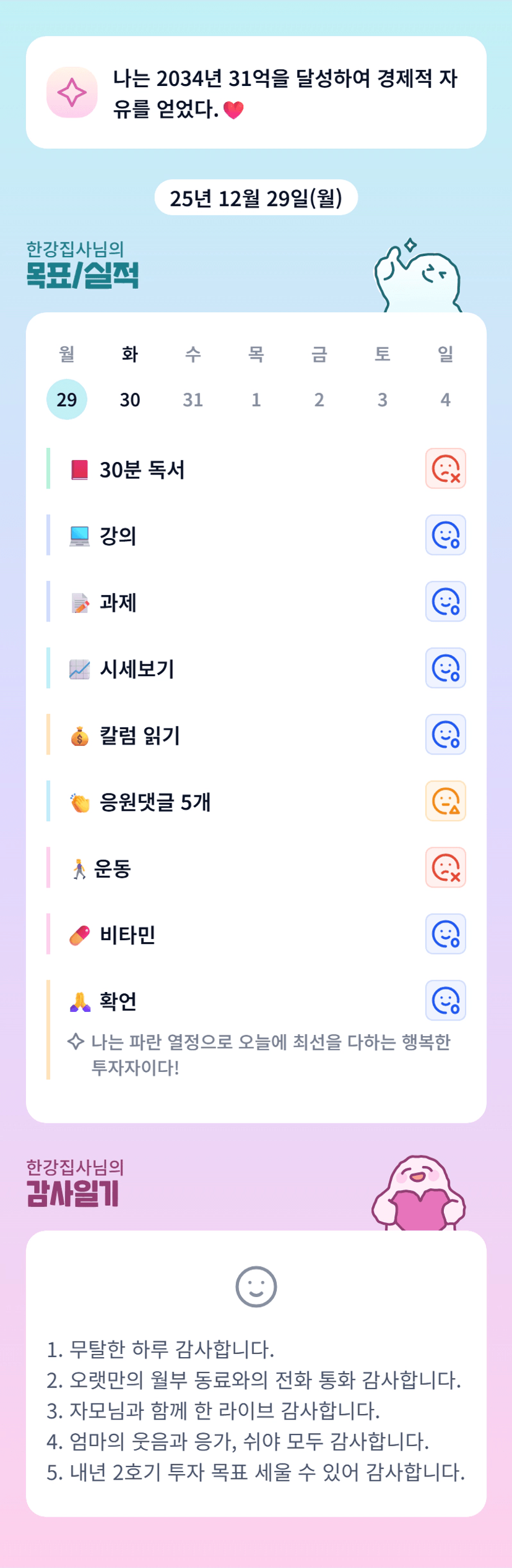
Task: Click the status face icon for 칼럼 읽기
Action: click(445, 734)
